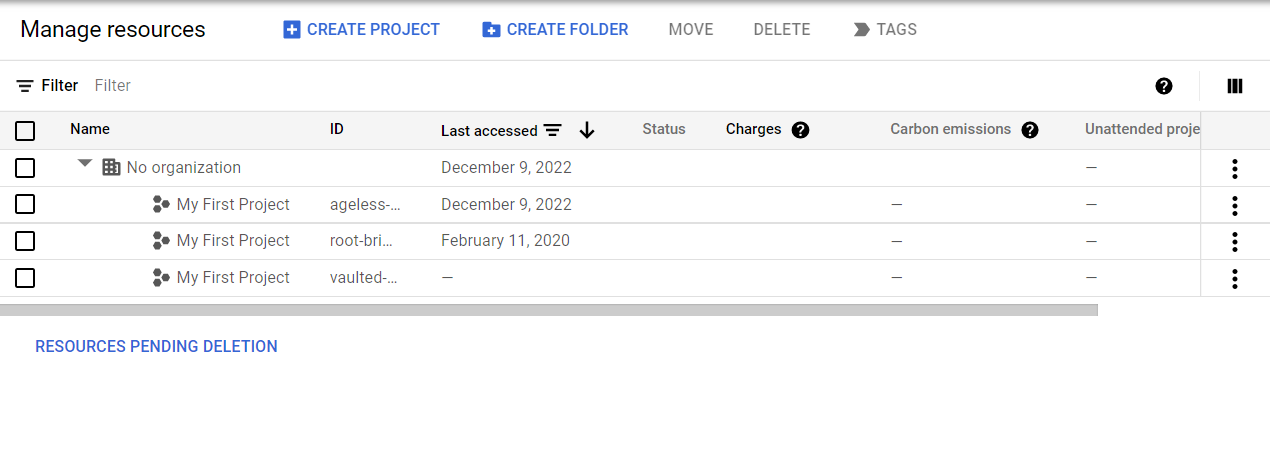Click the Tags toolbar item
Viewport: 1270px width, 450px height.
(885, 30)
